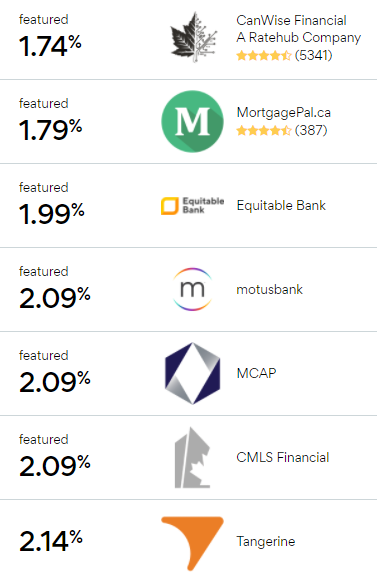Open the CanWise Financial lender name
This screenshot has height=574, width=377.
click(x=298, y=29)
